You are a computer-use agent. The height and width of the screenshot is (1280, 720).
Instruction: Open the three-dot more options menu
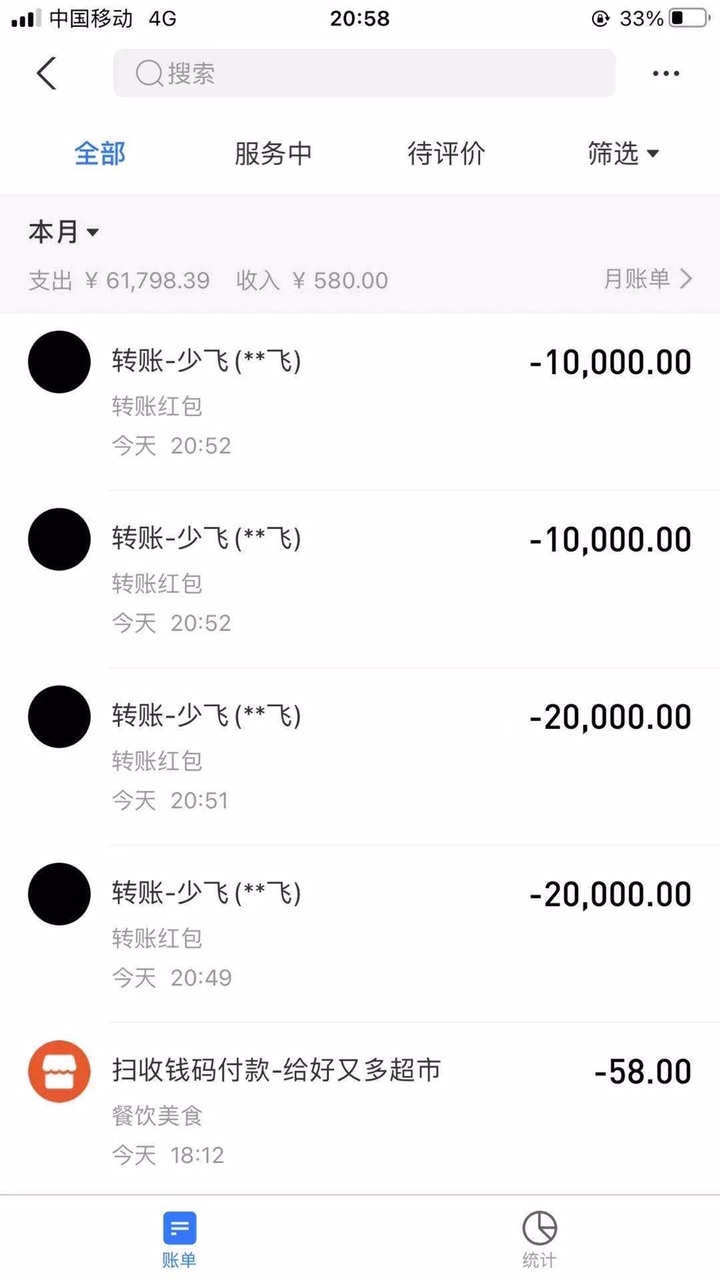666,74
